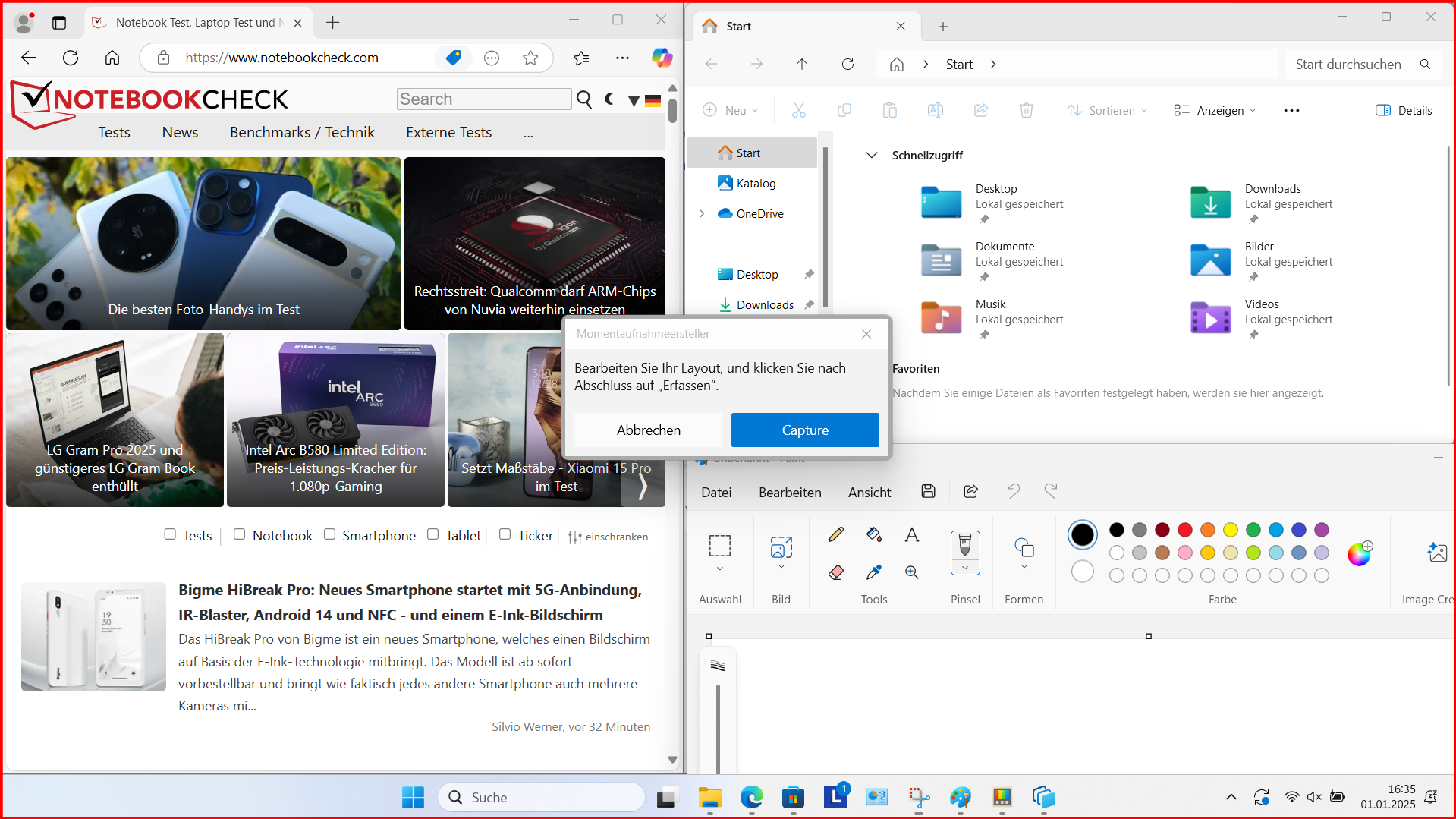Image resolution: width=1456 pixels, height=819 pixels.
Task: Select the Text tool in Paint
Action: click(x=912, y=534)
